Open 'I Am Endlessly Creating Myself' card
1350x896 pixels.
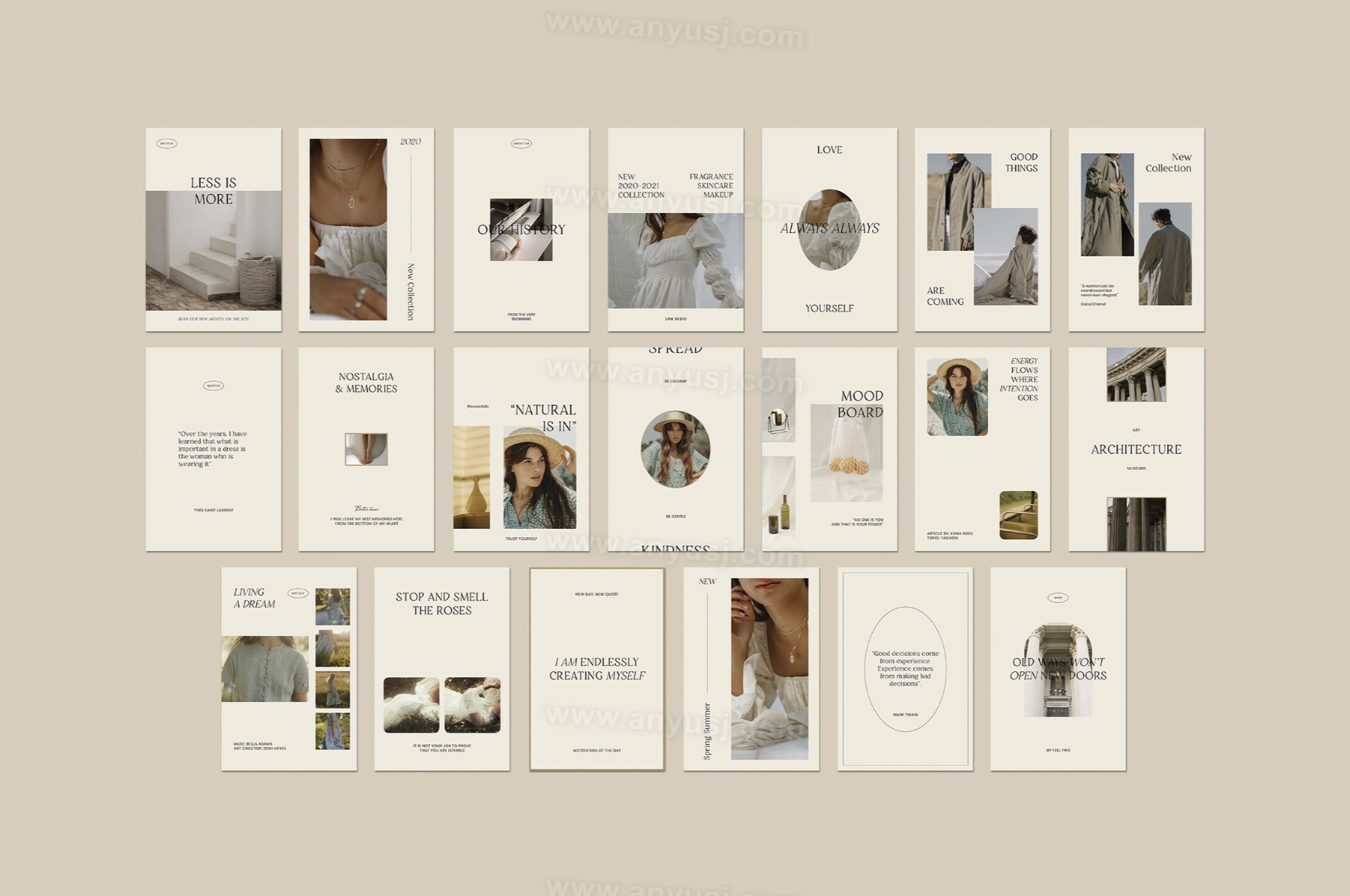click(597, 669)
